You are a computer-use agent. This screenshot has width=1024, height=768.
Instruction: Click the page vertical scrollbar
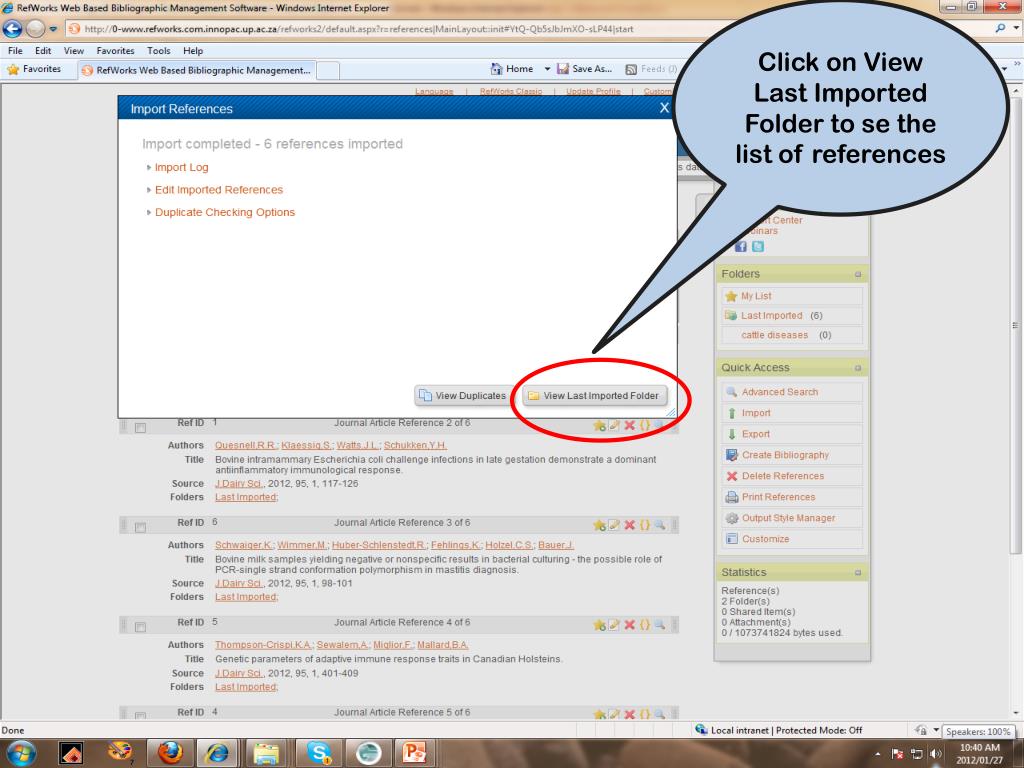coord(1016,324)
